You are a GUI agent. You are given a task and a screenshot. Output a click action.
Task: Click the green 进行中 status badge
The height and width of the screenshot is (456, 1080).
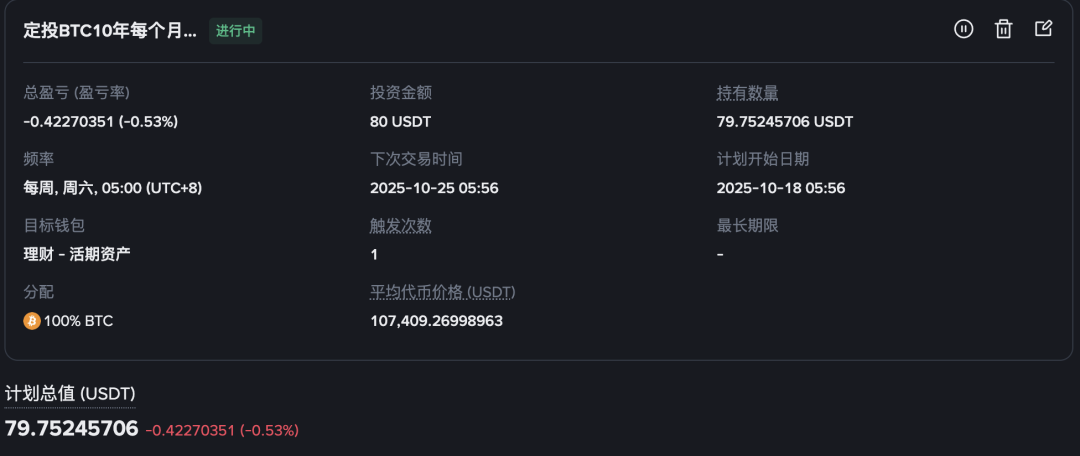[236, 31]
